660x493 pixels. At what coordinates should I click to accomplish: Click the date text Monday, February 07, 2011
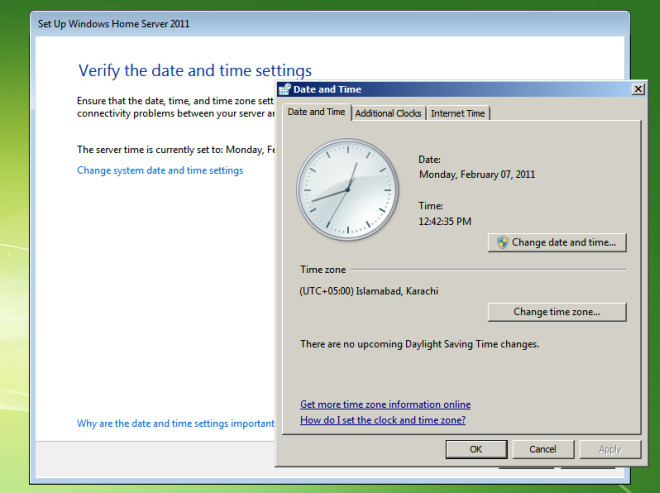(x=477, y=174)
